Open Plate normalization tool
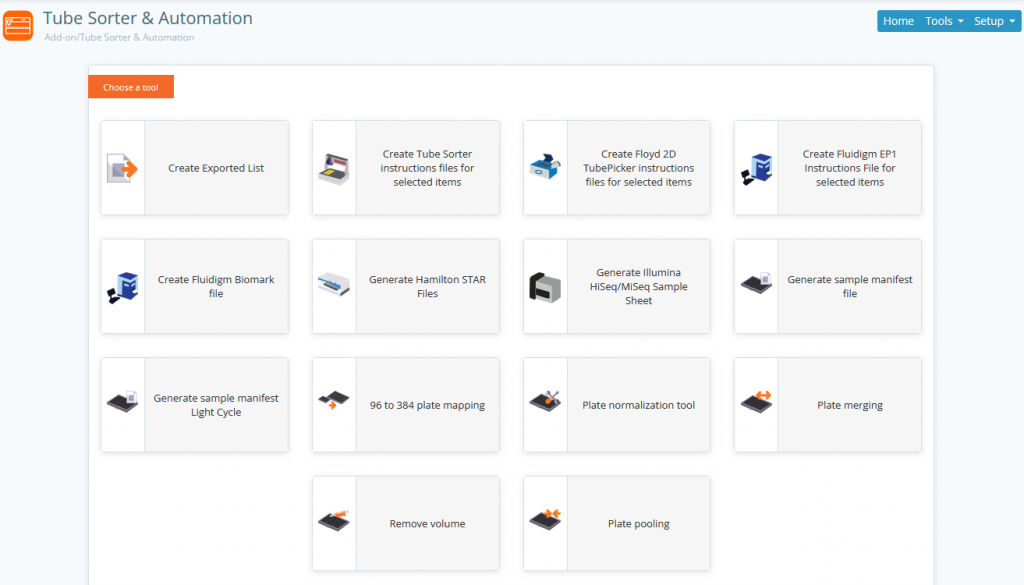The width and height of the screenshot is (1024, 585). 616,405
